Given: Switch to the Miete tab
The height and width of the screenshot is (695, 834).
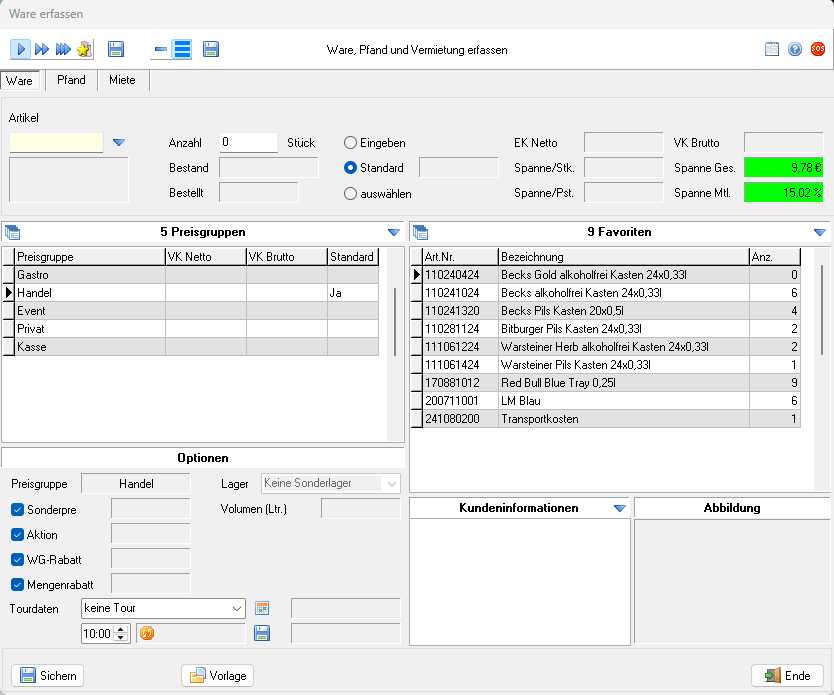Looking at the screenshot, I should [122, 80].
